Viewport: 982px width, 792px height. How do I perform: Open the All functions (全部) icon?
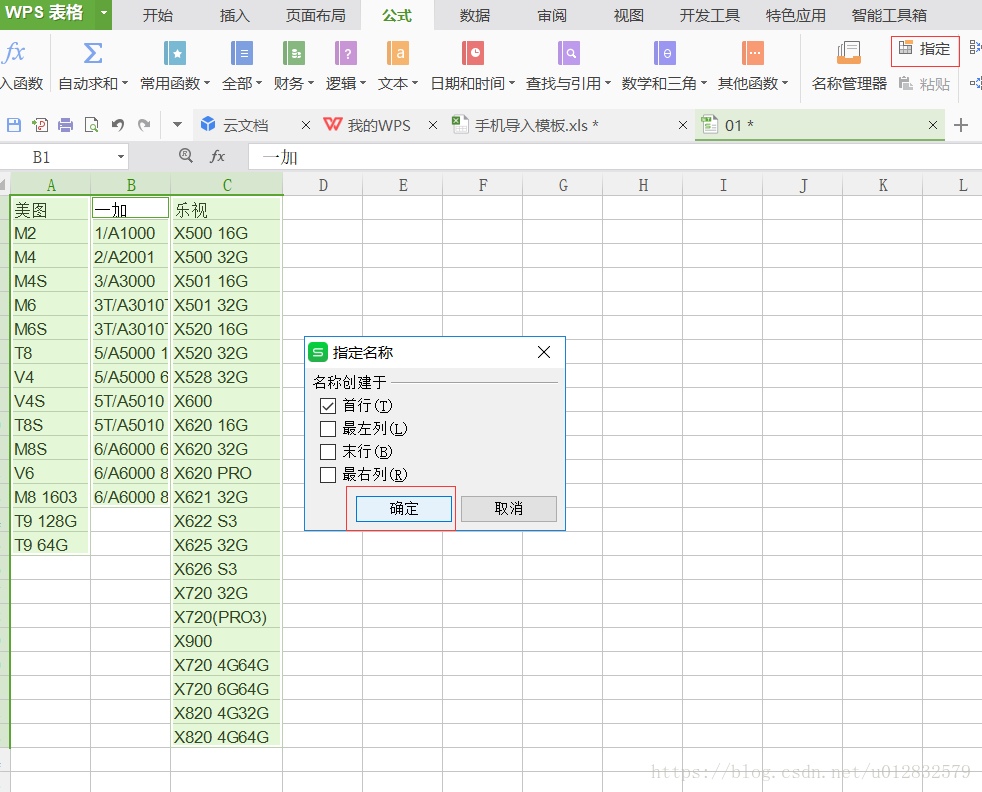coord(241,53)
